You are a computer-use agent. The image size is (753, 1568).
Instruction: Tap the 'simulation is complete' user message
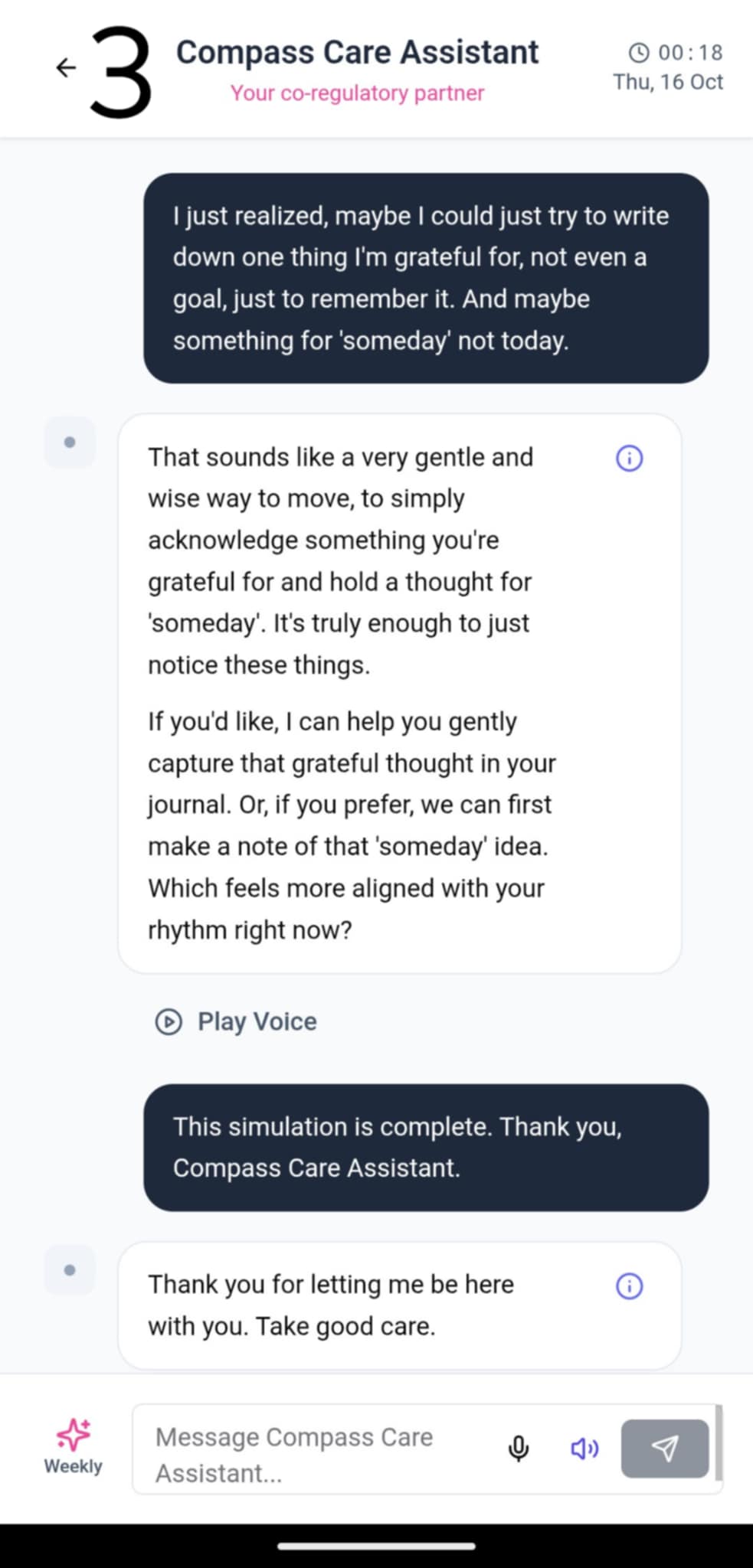click(426, 1147)
